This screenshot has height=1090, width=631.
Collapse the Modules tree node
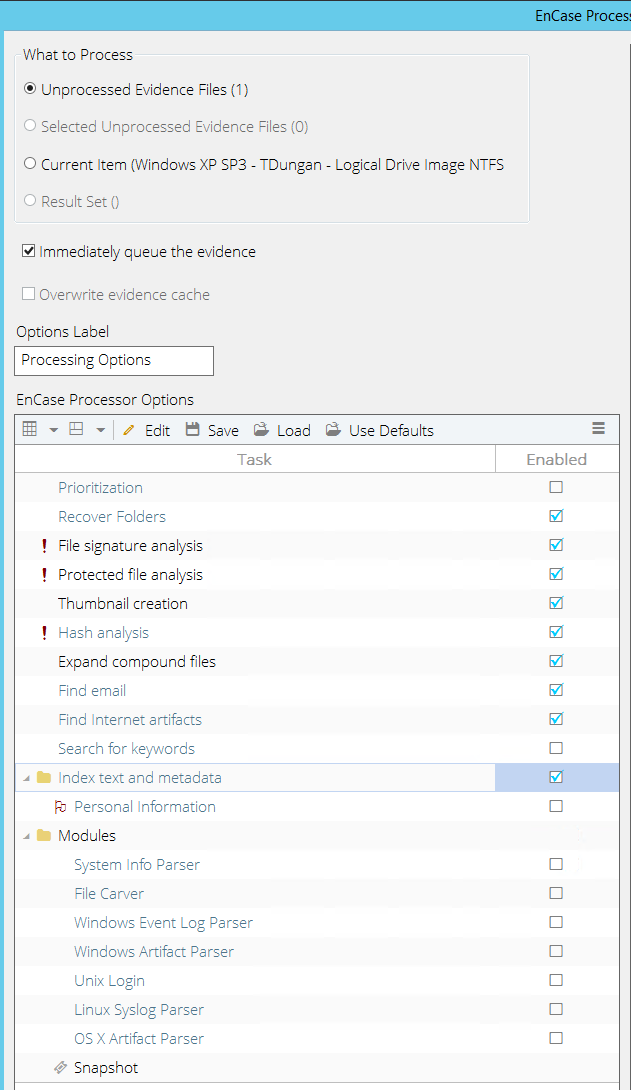point(26,836)
